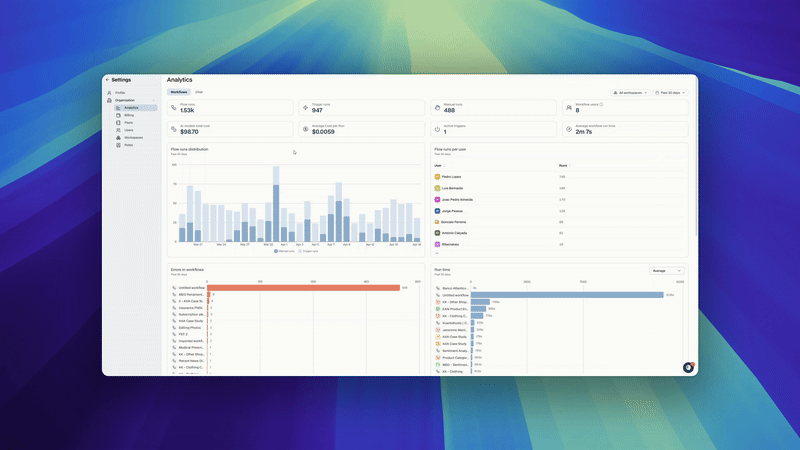Image resolution: width=800 pixels, height=450 pixels.
Task: Click the tallest bar in Flow runs distribution
Action: 276,204
